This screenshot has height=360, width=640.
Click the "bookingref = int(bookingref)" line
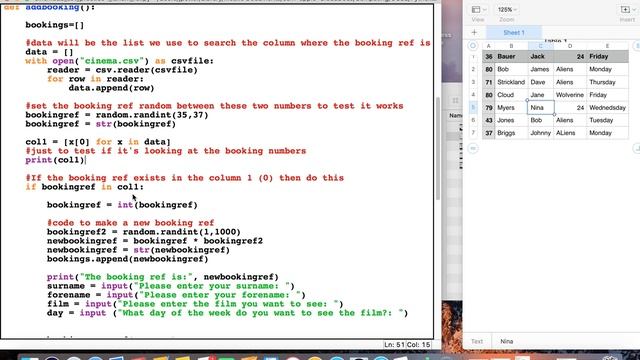point(122,205)
